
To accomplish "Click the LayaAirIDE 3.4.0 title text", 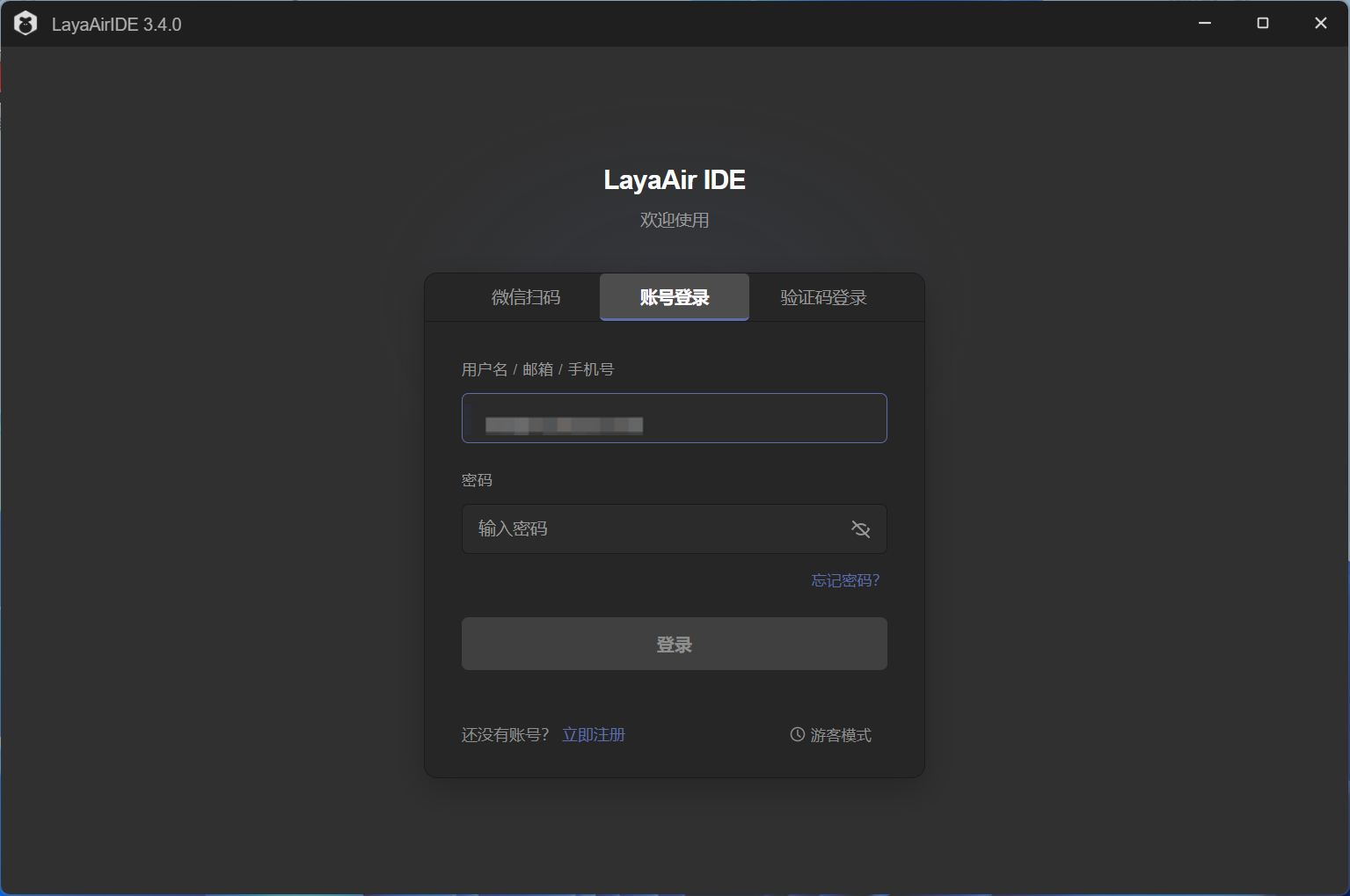I will pos(116,25).
